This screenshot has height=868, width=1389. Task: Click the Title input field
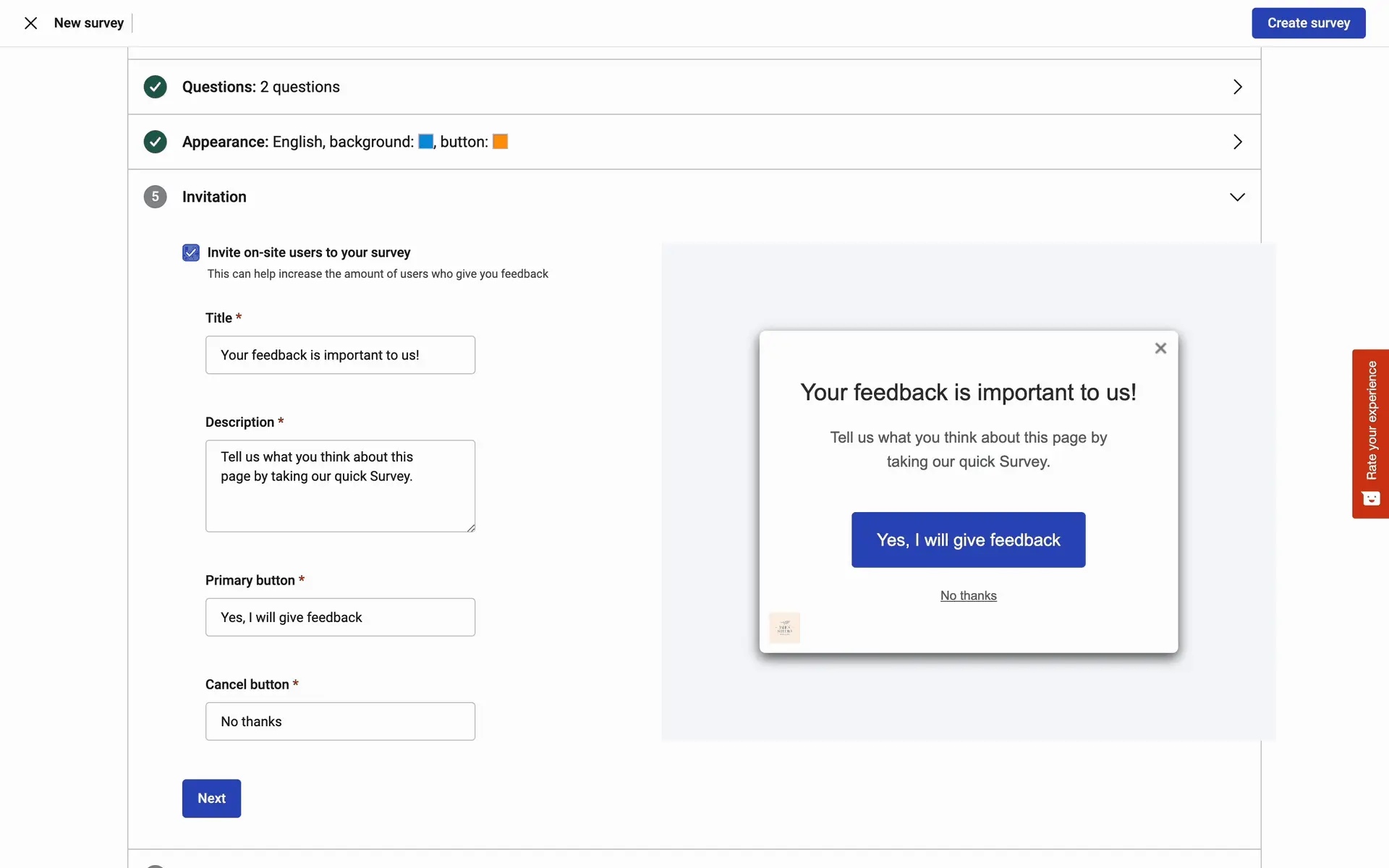pyautogui.click(x=340, y=355)
